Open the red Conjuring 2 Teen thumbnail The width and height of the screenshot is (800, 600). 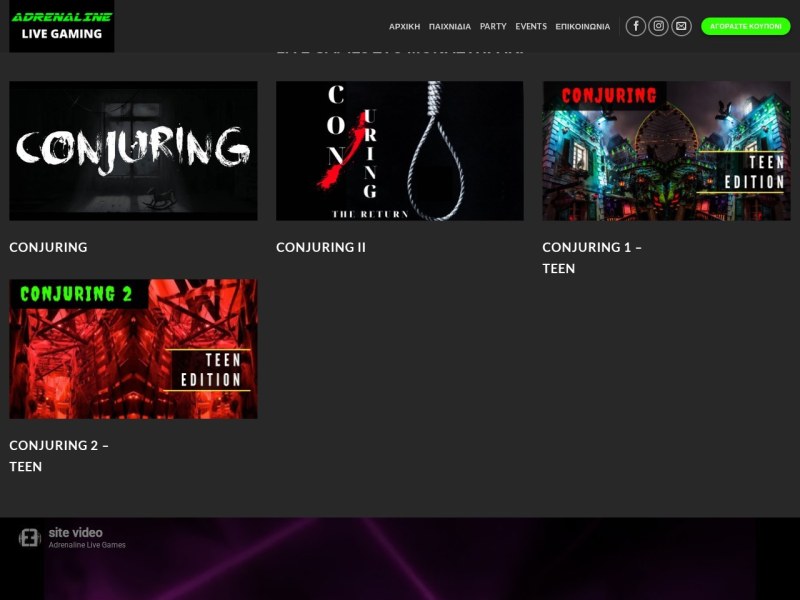tap(133, 349)
